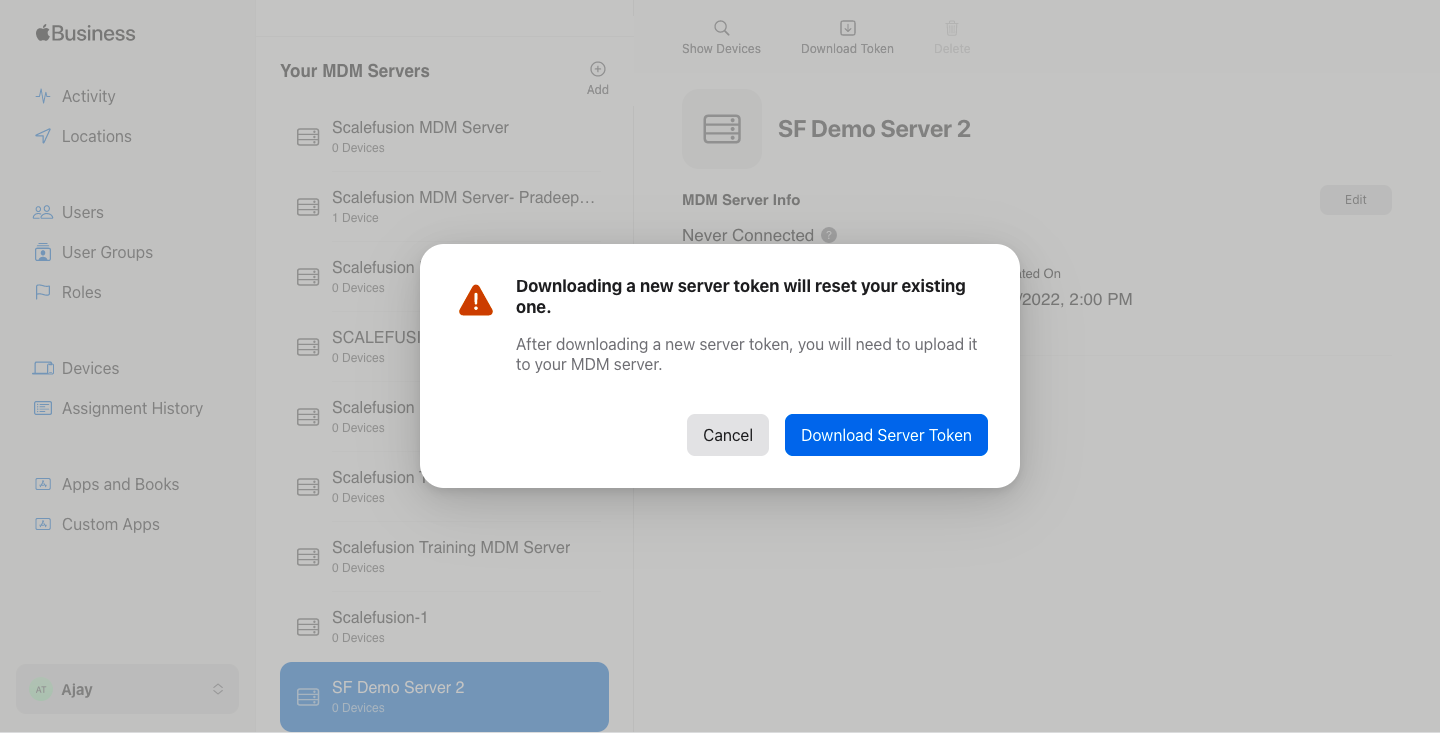Click the Roles flag icon
Image resolution: width=1440 pixels, height=736 pixels.
click(x=43, y=292)
